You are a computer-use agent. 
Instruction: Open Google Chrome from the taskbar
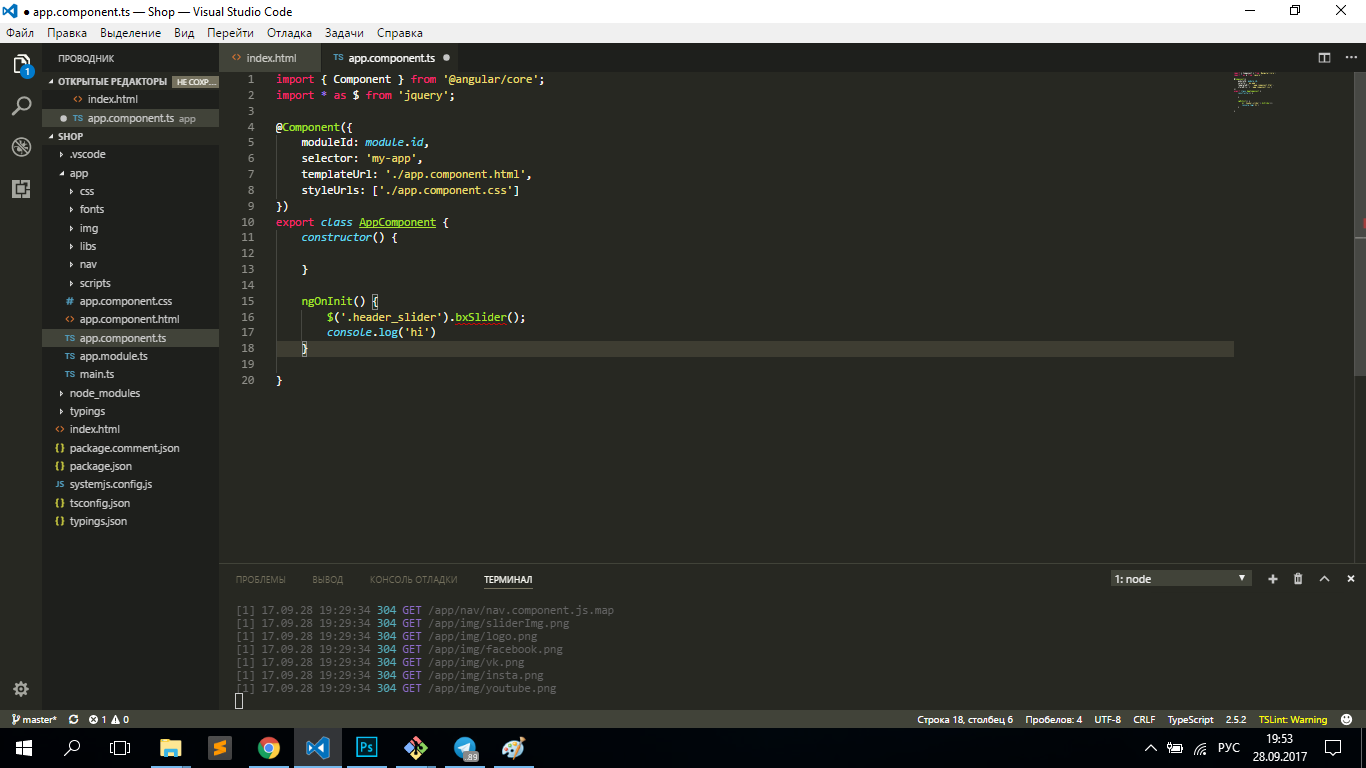click(269, 748)
